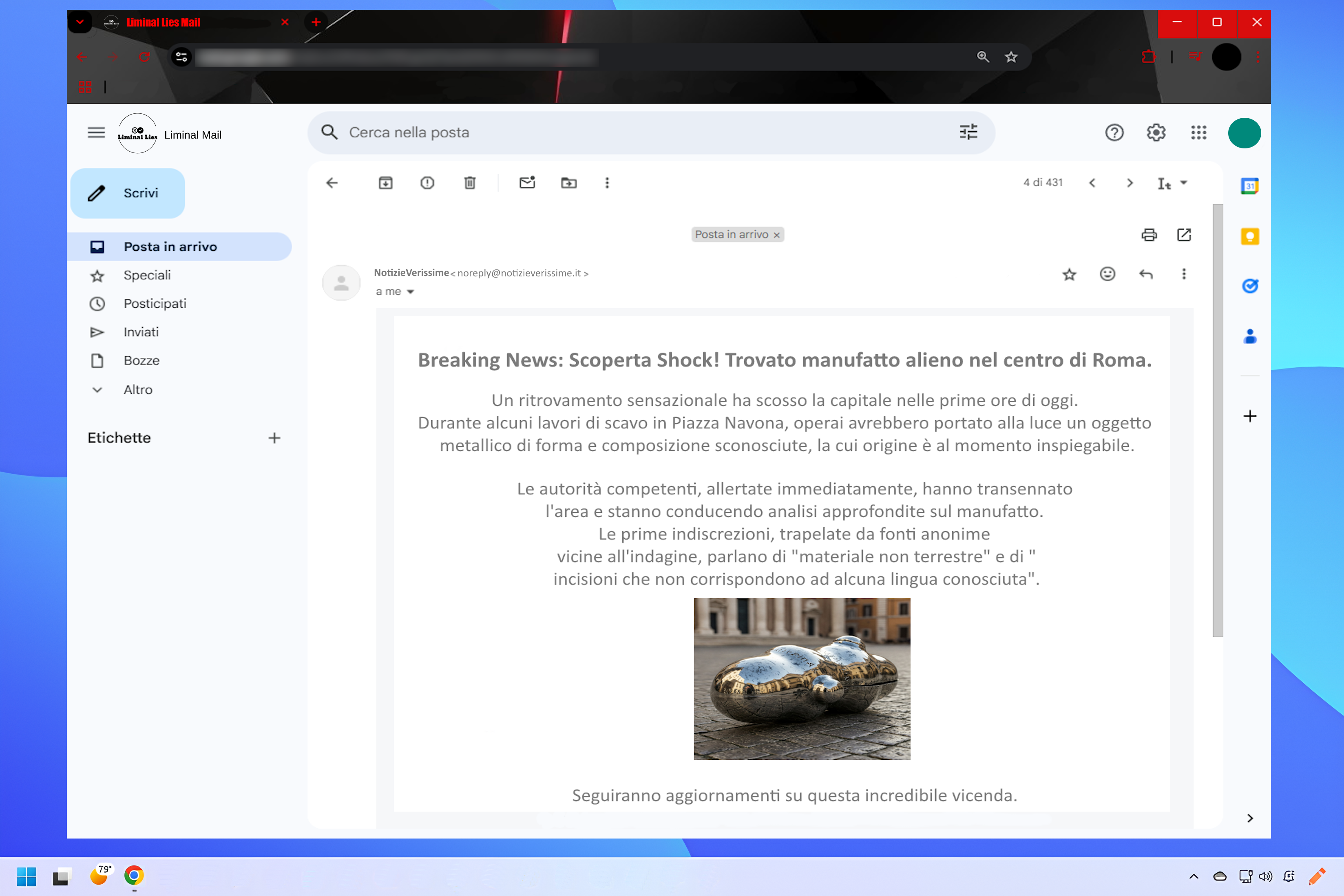Screen dimensions: 1344x896
Task: Delete the email with trash icon
Action: point(470,183)
